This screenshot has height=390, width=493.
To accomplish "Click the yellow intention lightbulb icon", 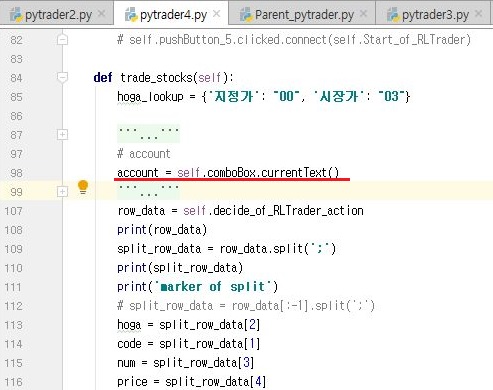I will pos(83,187).
